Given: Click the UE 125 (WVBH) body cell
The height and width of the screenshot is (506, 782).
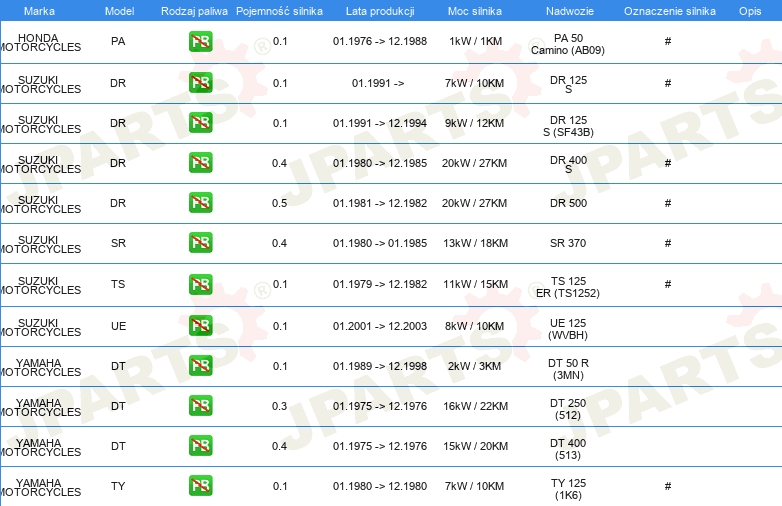Looking at the screenshot, I should coord(568,329).
